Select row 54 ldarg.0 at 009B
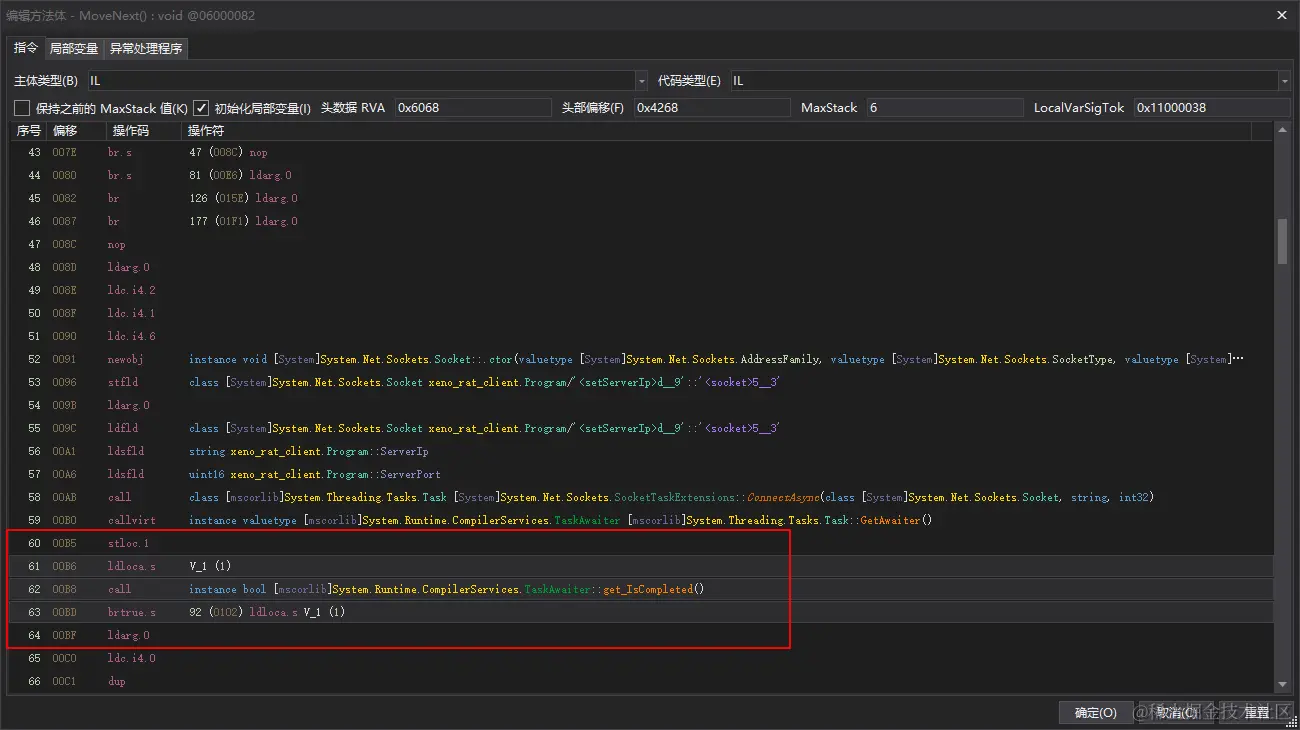Viewport: 1300px width, 730px height. (641, 405)
